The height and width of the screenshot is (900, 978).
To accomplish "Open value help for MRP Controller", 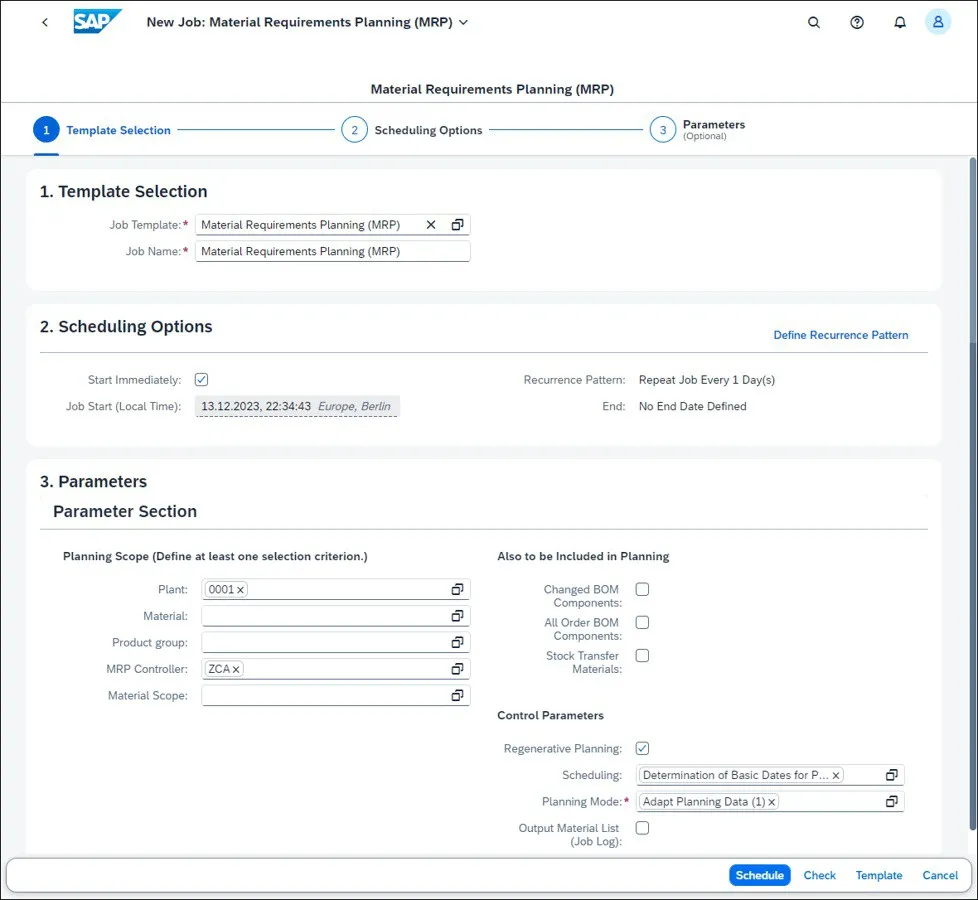I will point(457,669).
